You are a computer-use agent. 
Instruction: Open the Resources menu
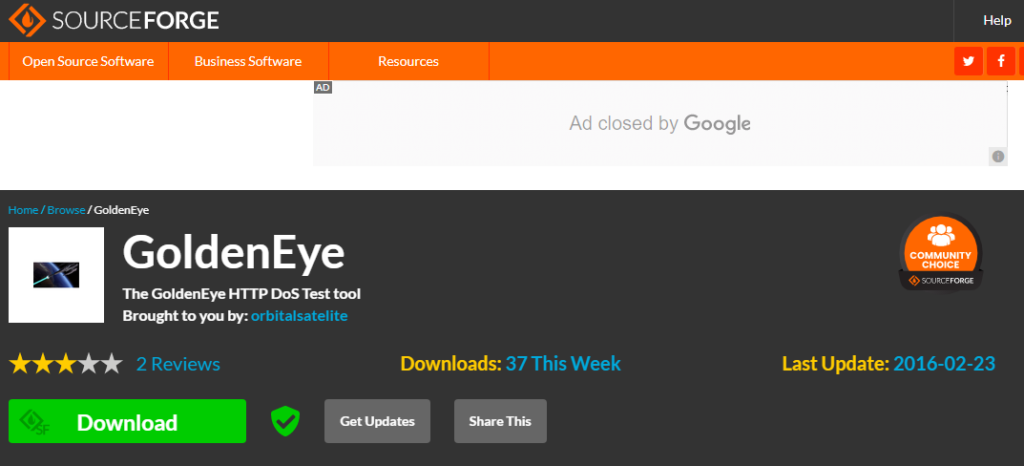(408, 62)
